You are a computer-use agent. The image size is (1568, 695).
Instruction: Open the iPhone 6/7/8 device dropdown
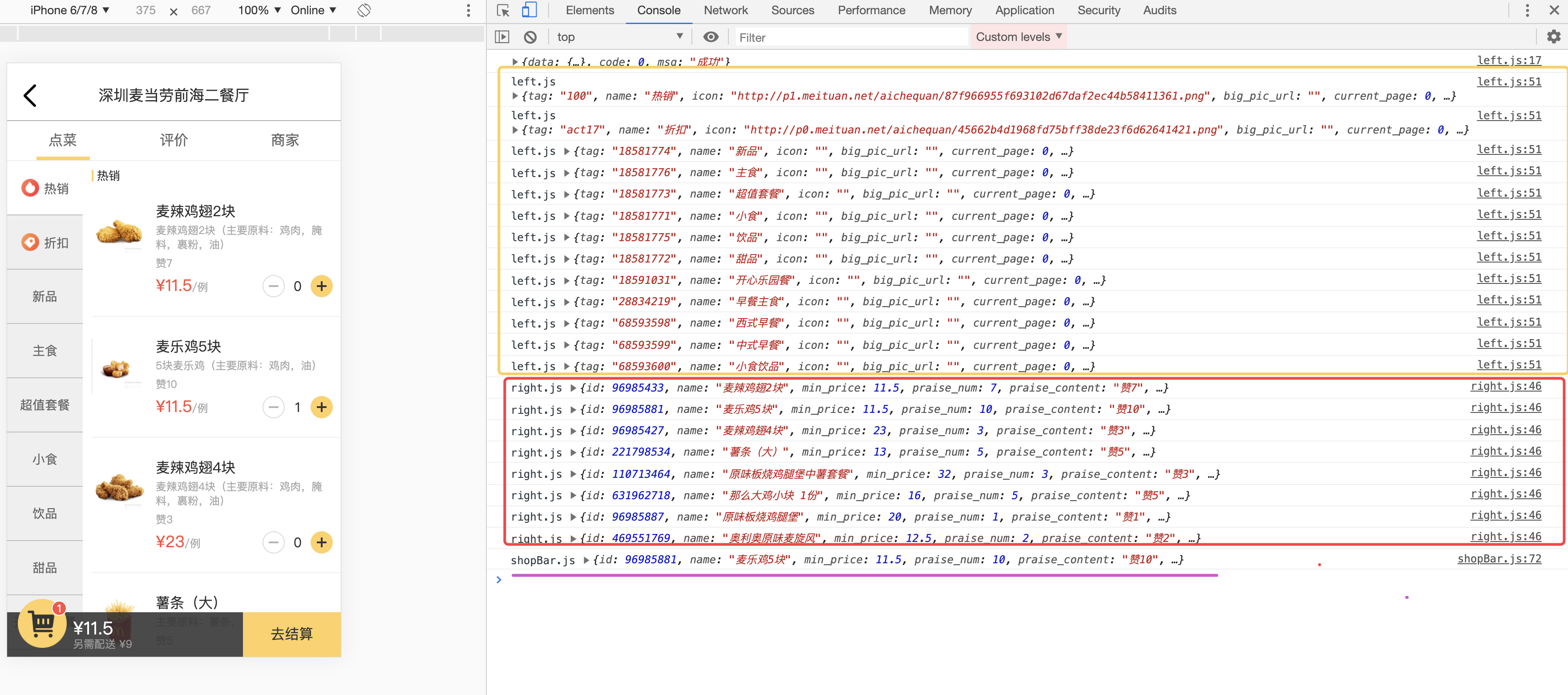coord(69,10)
